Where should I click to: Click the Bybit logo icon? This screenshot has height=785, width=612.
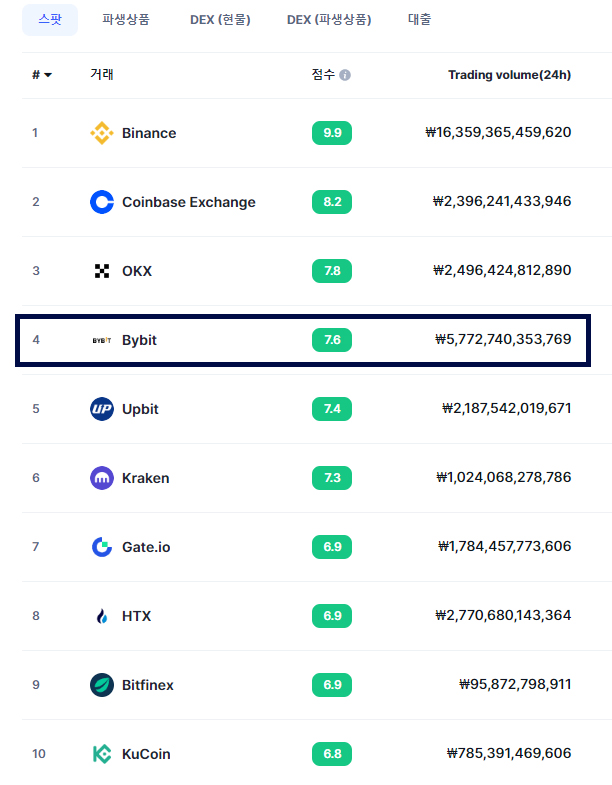tap(102, 340)
